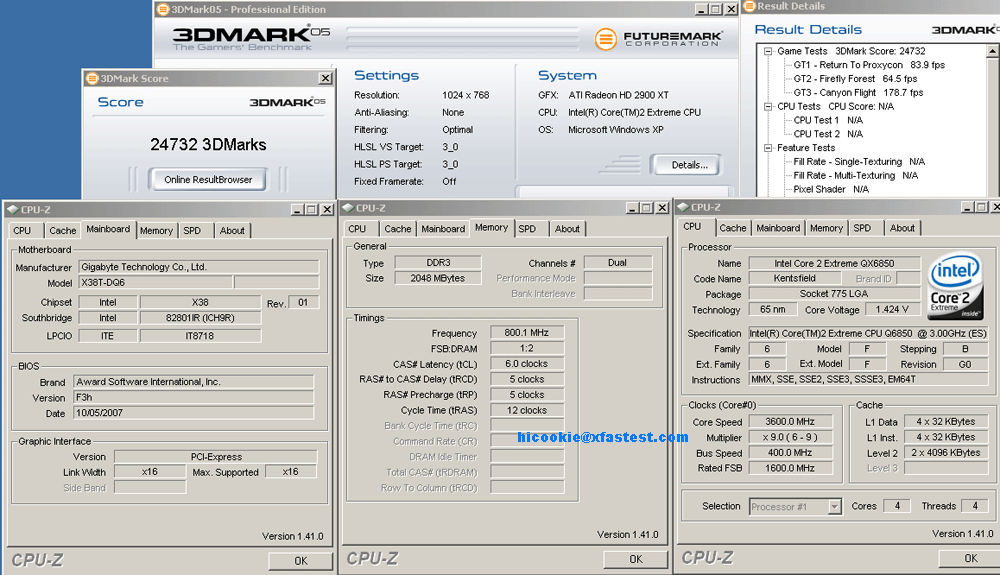Screen dimensions: 1000x575
Task: Click Gigabyte Technology manufacturer field
Action: coord(199,267)
